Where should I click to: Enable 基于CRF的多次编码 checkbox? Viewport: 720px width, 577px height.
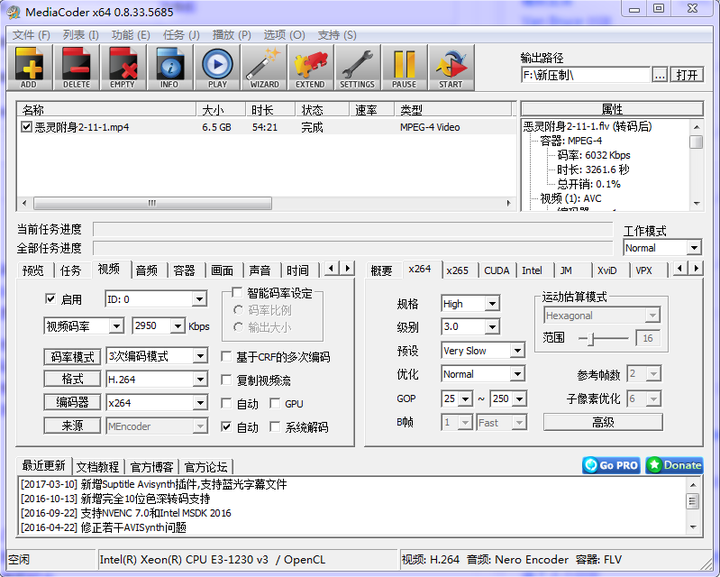226,357
